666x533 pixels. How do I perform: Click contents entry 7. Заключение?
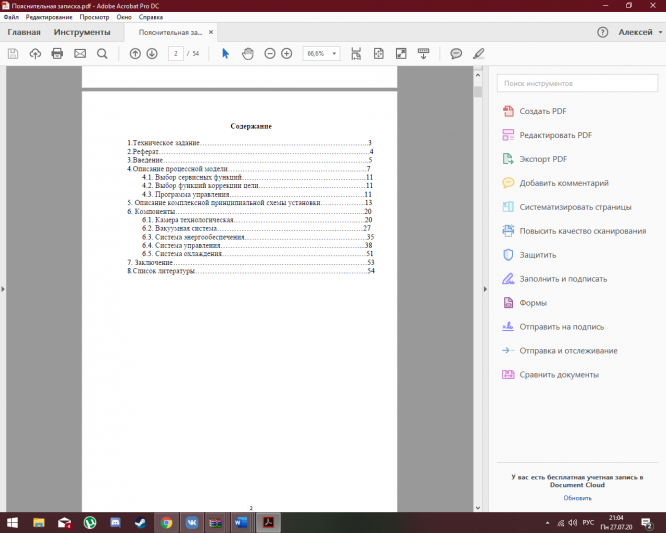pos(251,262)
